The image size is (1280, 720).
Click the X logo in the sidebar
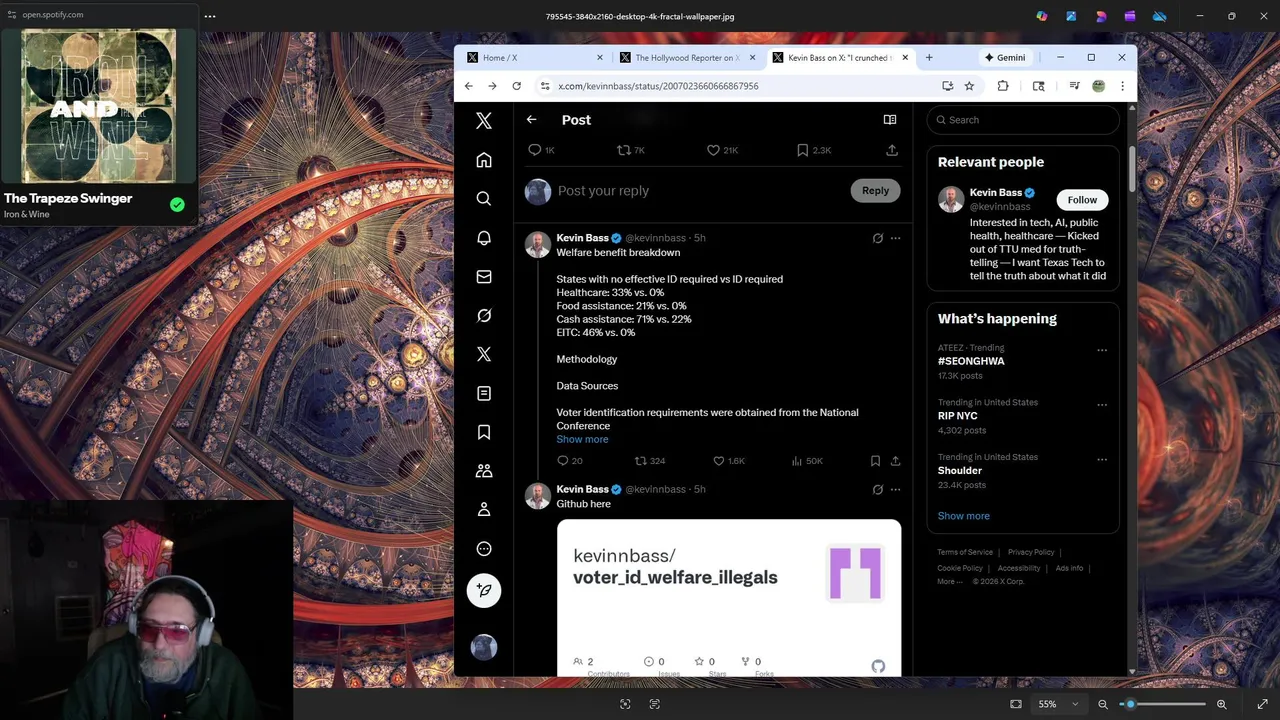tap(484, 121)
